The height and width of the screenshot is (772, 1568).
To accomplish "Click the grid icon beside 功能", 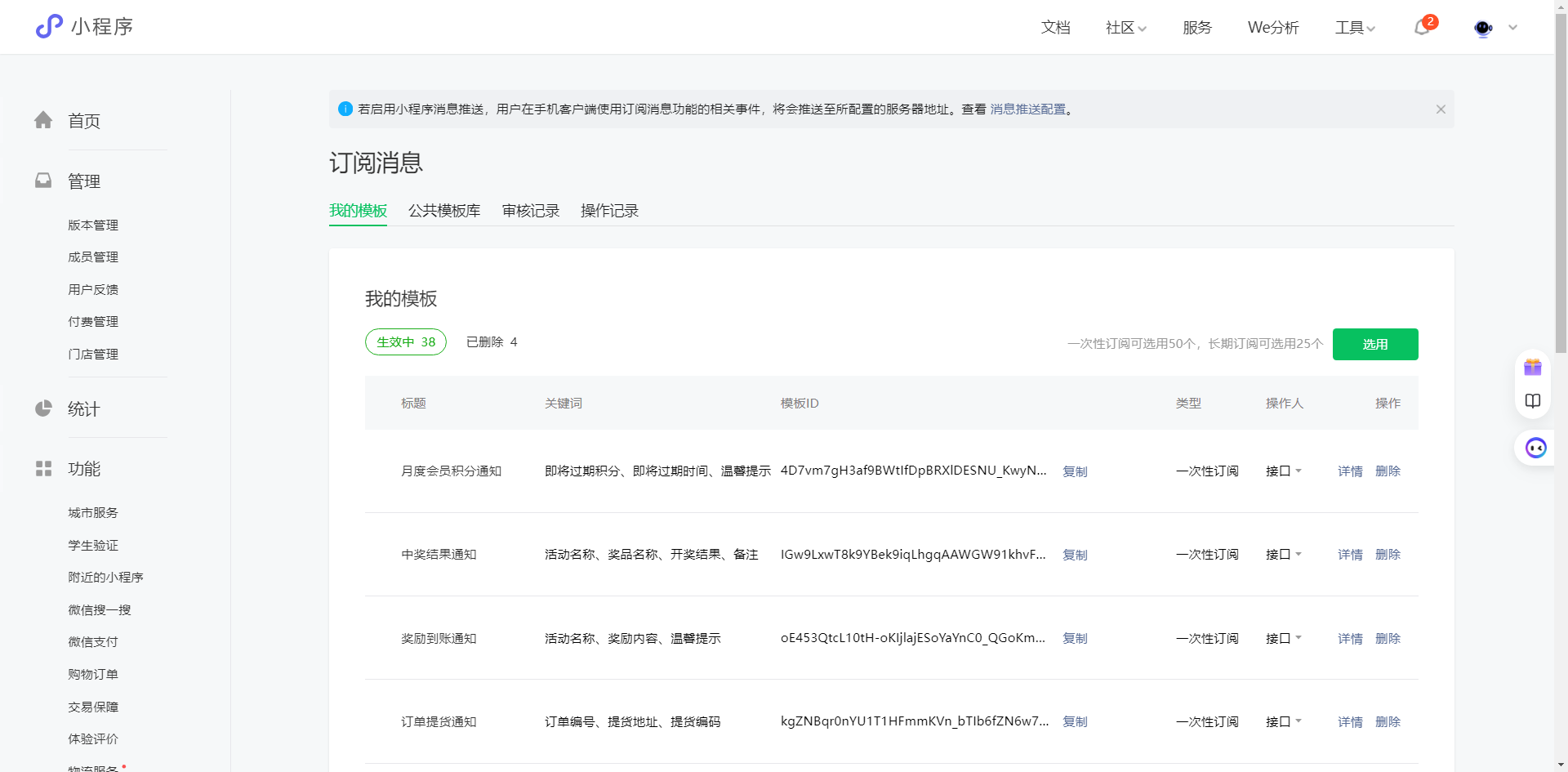I will (x=43, y=469).
